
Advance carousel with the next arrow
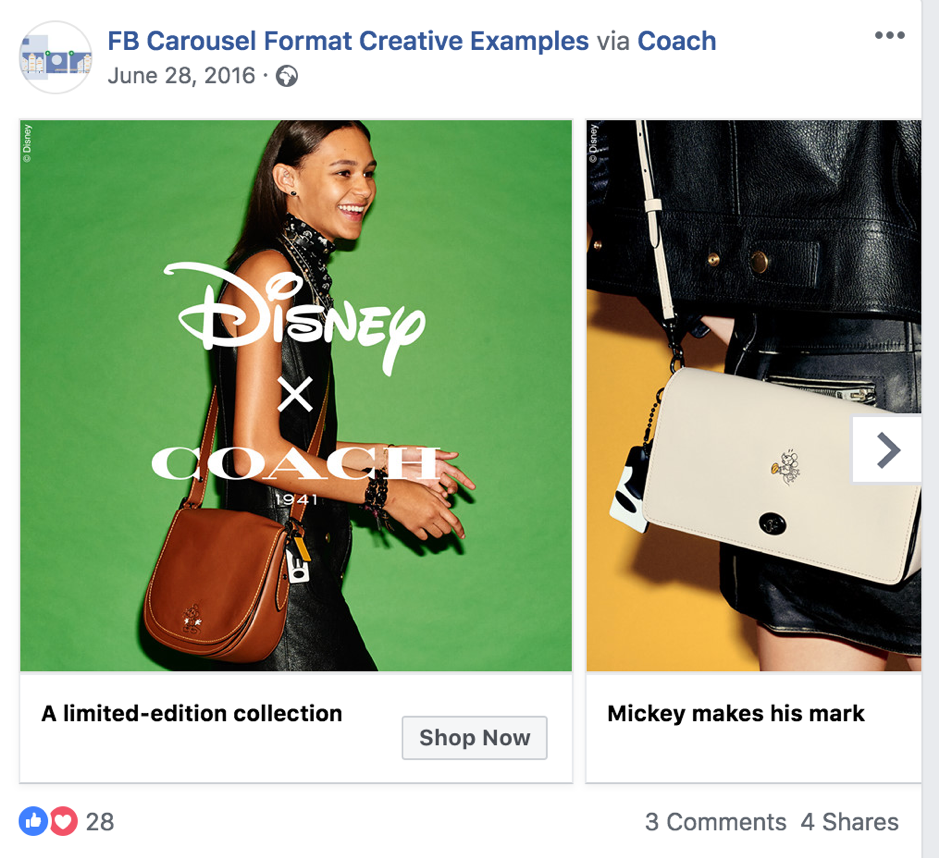886,450
